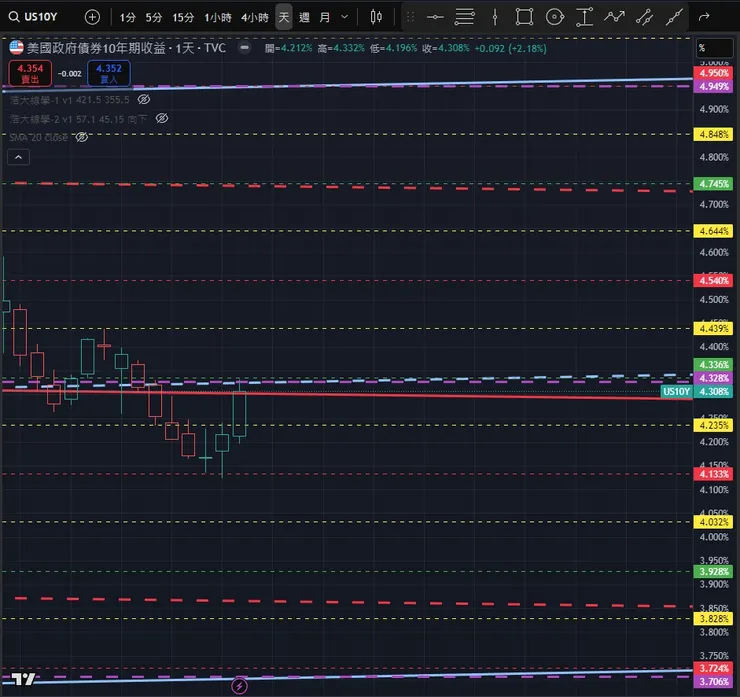Grab the drawing toolbar drag handle

[x=410, y=17]
